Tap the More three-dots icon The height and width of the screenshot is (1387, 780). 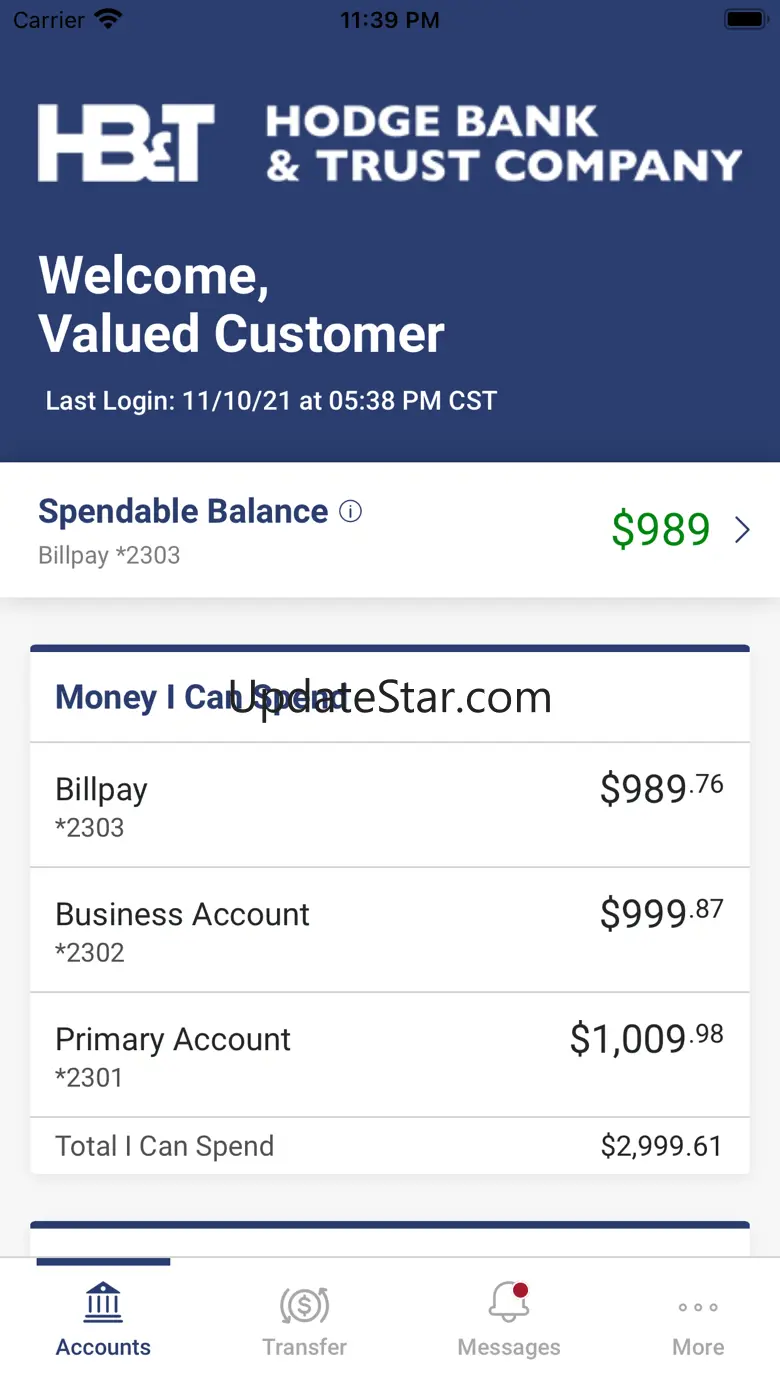point(698,1307)
